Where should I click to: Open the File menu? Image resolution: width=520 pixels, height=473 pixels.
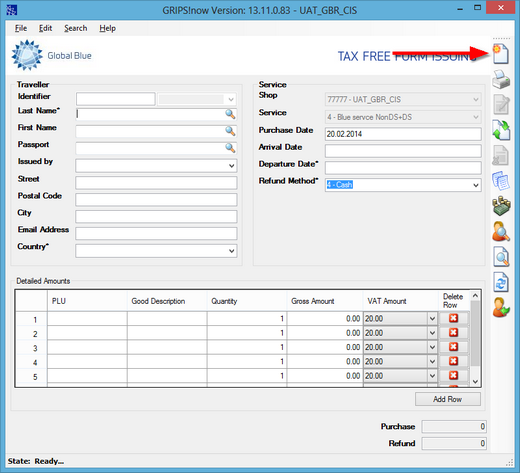21,28
